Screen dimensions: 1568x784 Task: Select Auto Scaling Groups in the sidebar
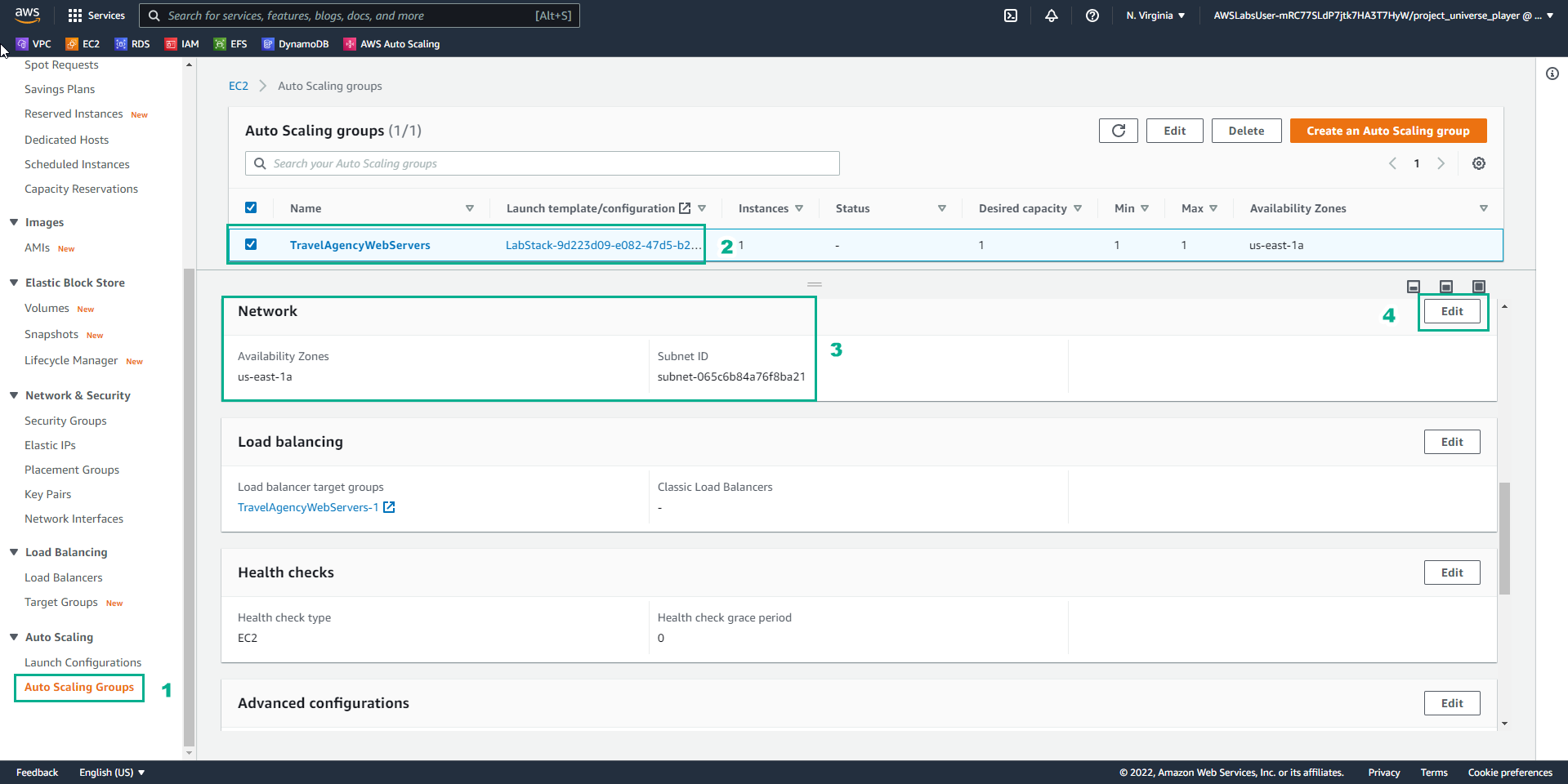tap(79, 687)
